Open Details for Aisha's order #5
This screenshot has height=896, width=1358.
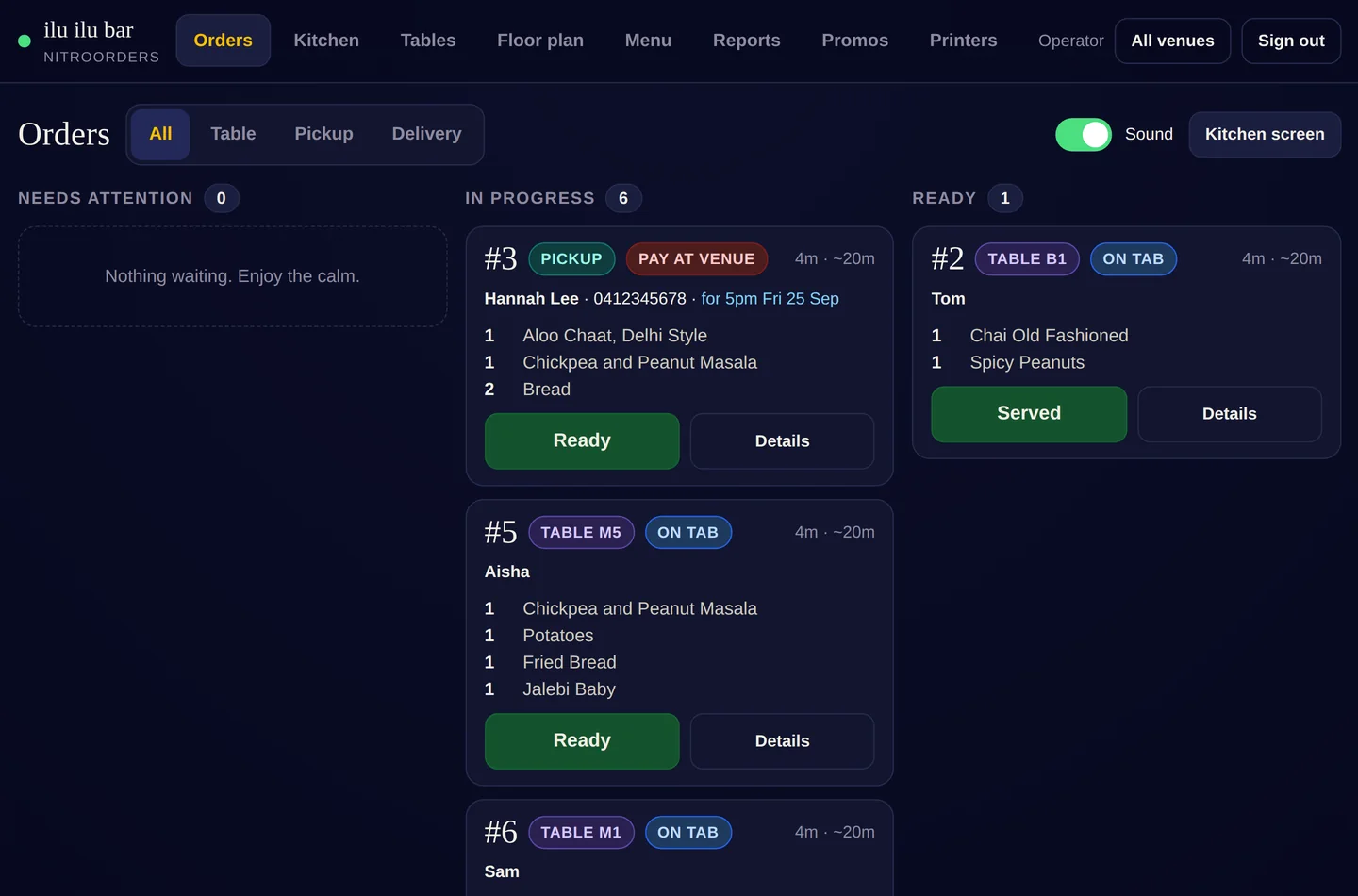[x=782, y=741]
